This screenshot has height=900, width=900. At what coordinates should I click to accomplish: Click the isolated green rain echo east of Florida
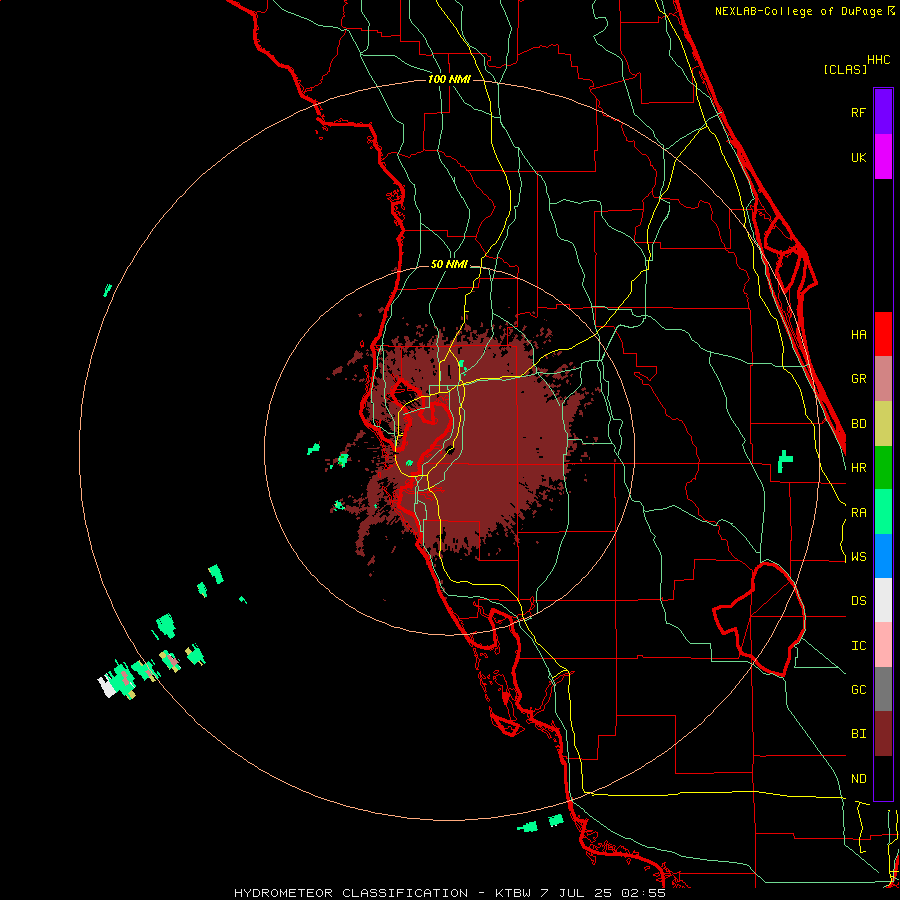pyautogui.click(x=785, y=461)
